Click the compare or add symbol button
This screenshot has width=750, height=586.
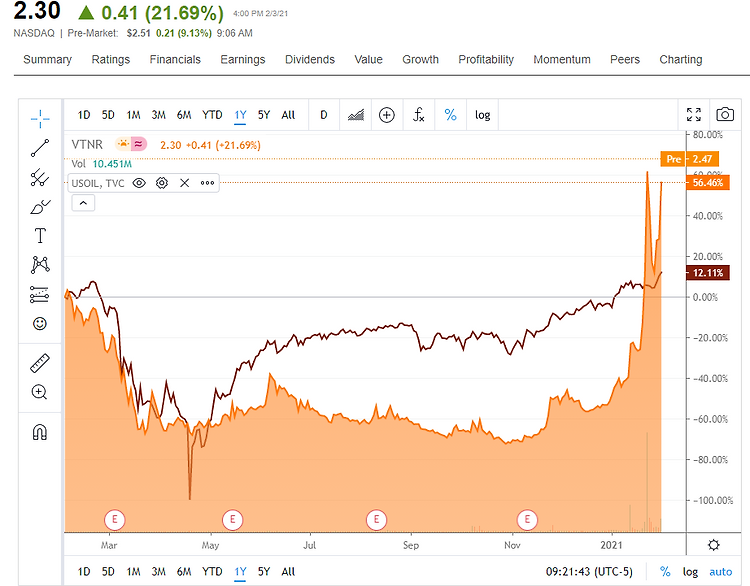pos(386,115)
